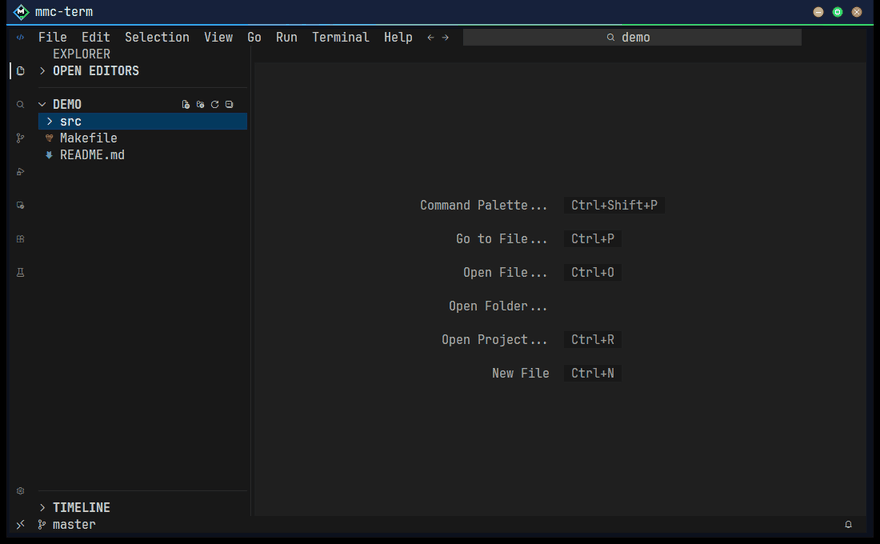Open the Source Control view icon
The height and width of the screenshot is (544, 880).
(x=20, y=138)
